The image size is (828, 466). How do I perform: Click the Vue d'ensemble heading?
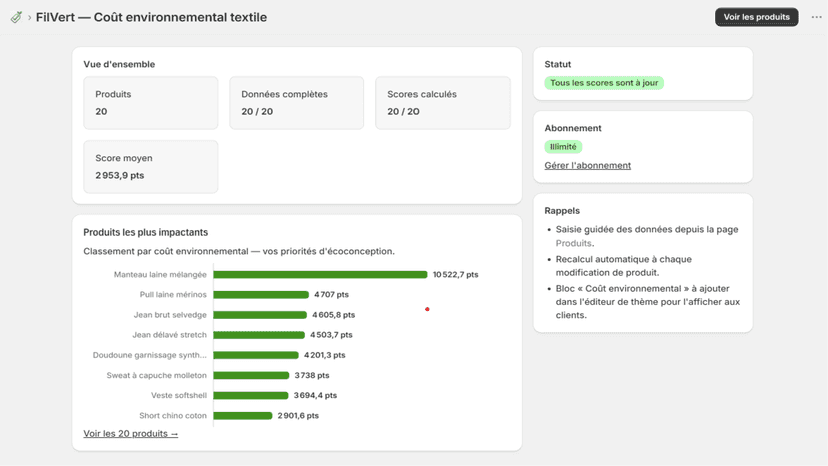click(119, 64)
